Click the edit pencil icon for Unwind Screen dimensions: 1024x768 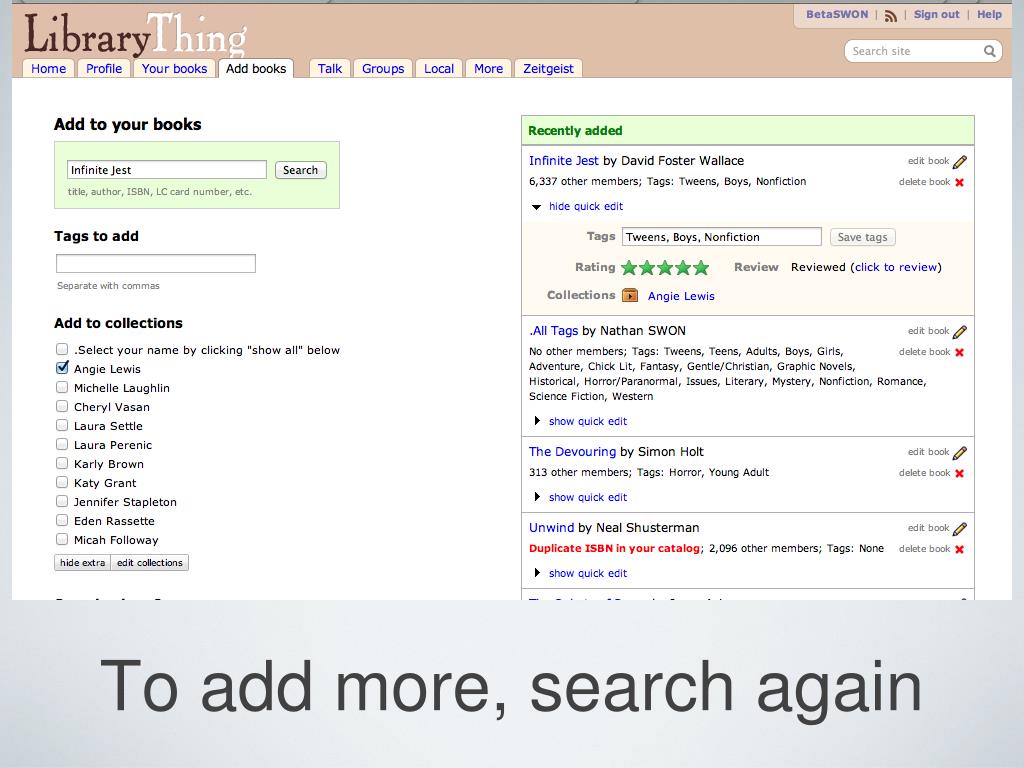pyautogui.click(x=959, y=528)
